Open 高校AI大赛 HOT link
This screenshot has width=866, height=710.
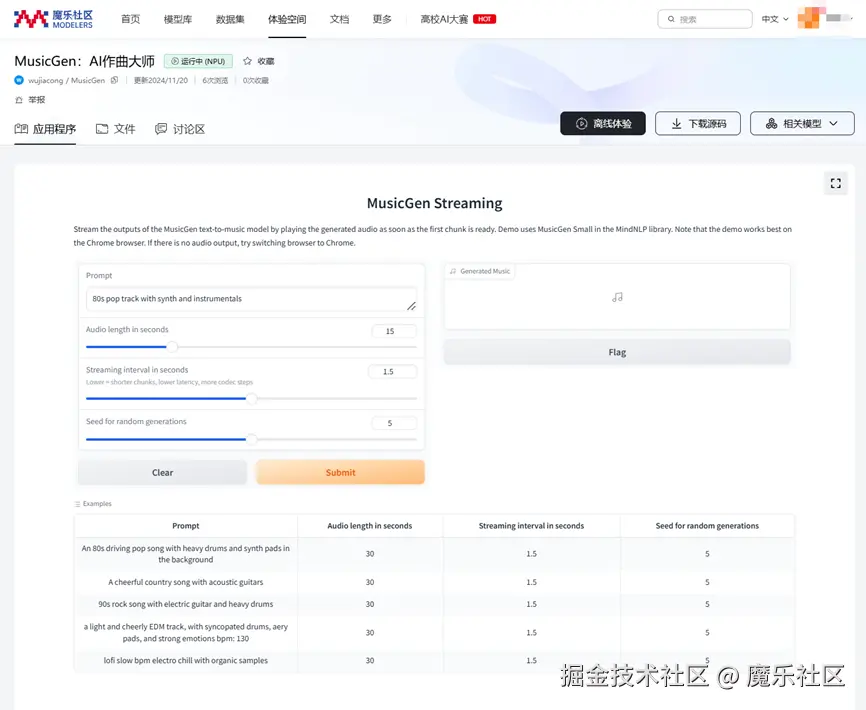click(458, 19)
